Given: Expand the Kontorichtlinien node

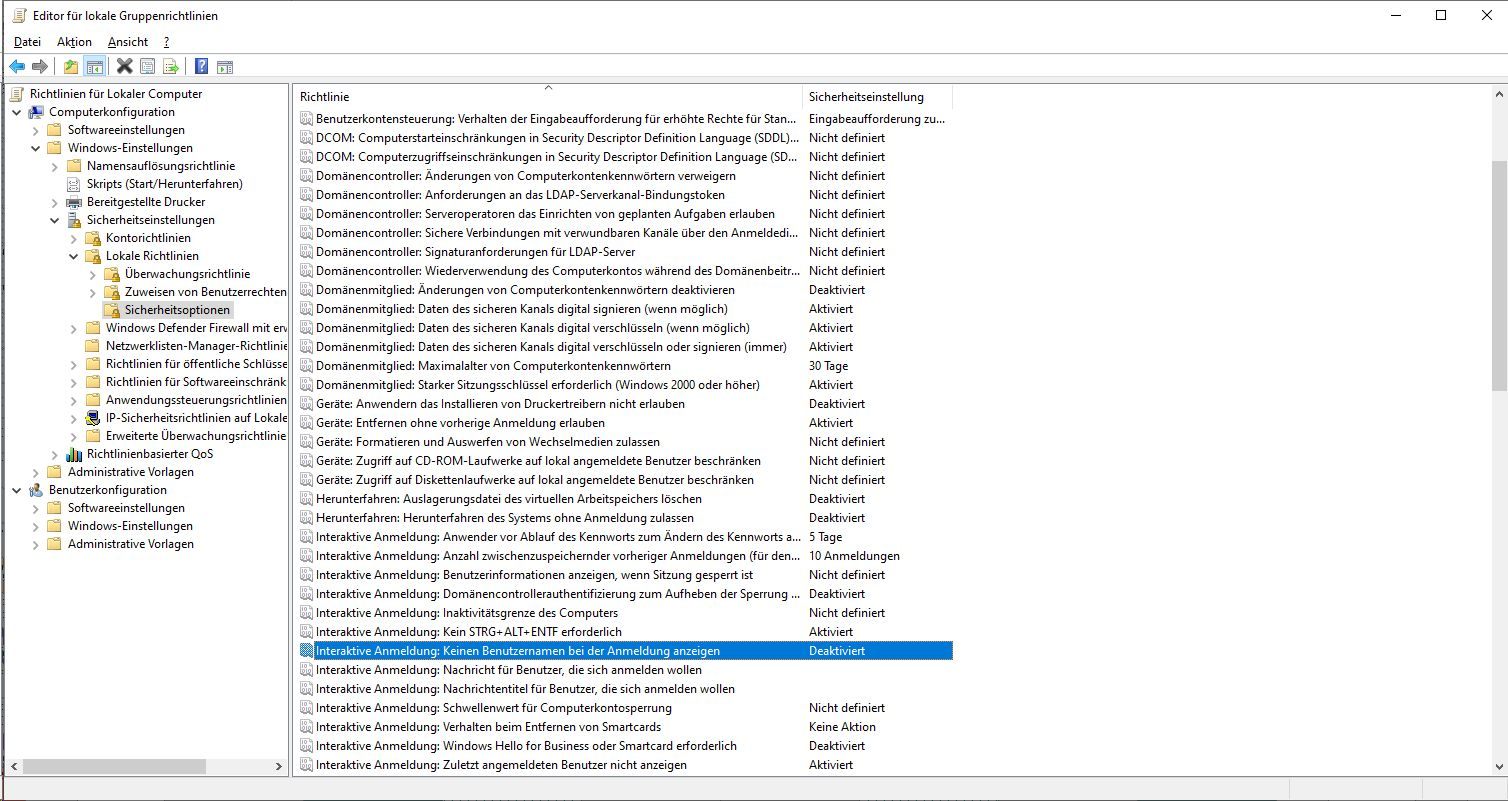Looking at the screenshot, I should [74, 238].
